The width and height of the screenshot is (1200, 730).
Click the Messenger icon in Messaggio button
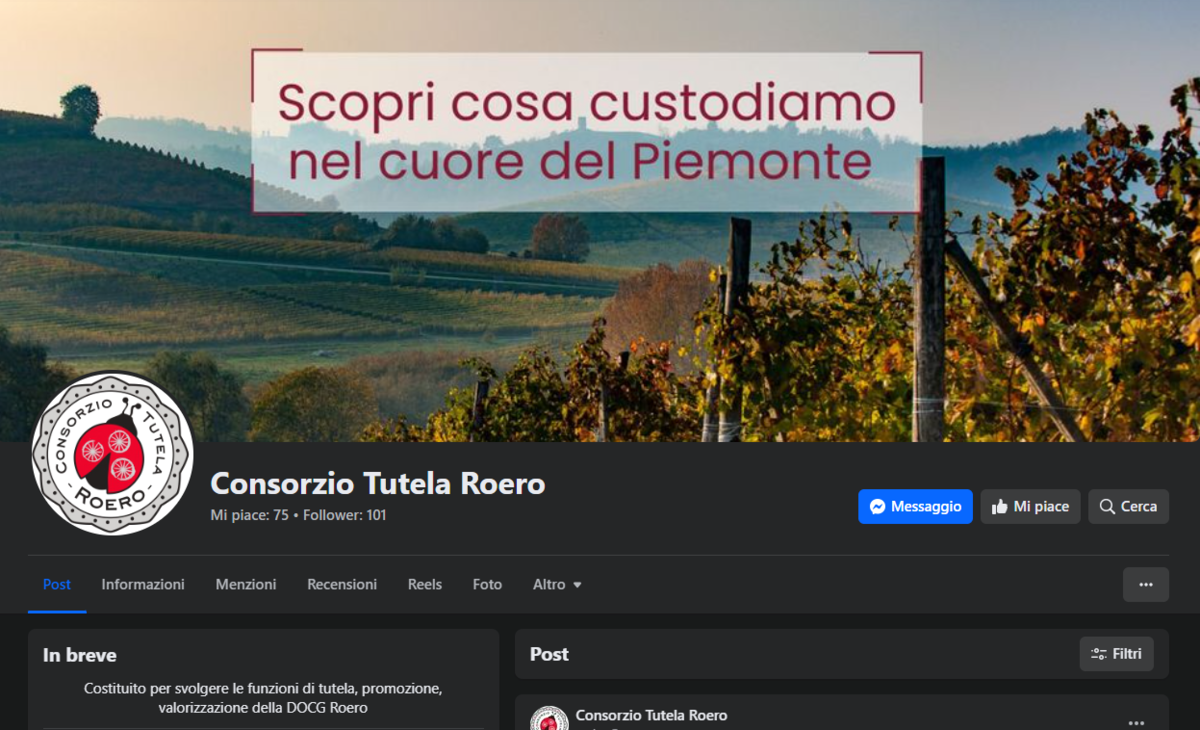(877, 507)
